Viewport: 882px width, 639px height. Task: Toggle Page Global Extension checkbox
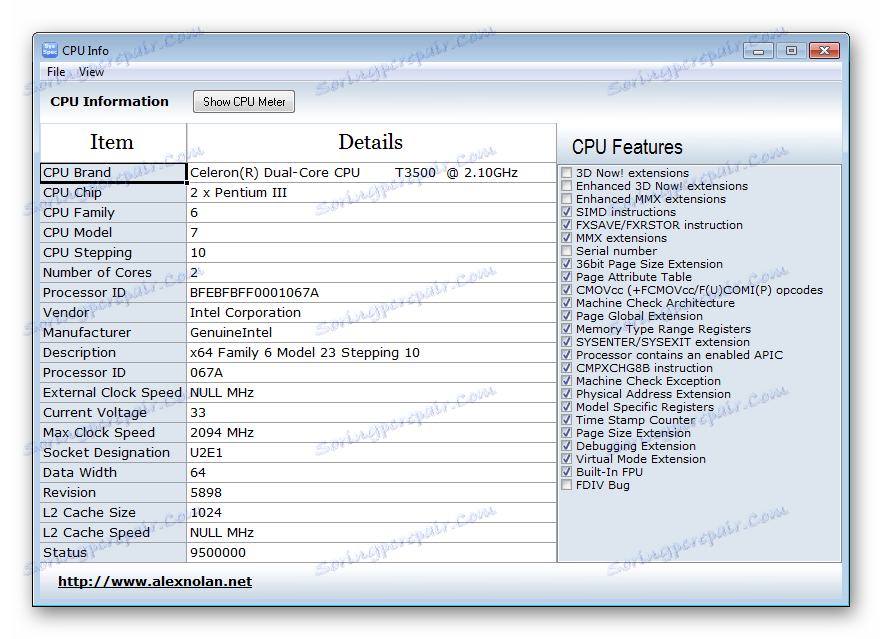566,316
